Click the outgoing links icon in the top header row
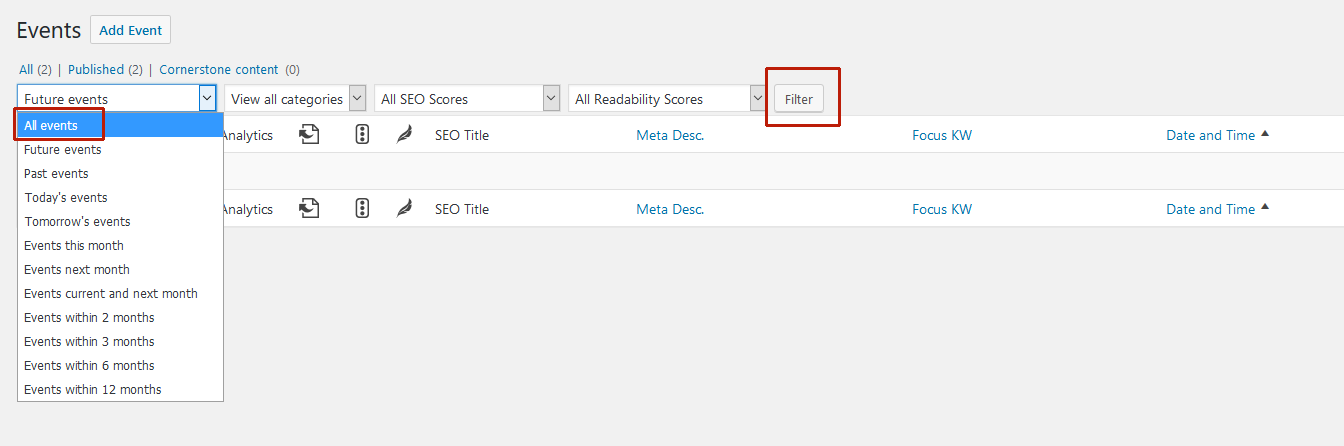The width and height of the screenshot is (1344, 446). coord(310,135)
